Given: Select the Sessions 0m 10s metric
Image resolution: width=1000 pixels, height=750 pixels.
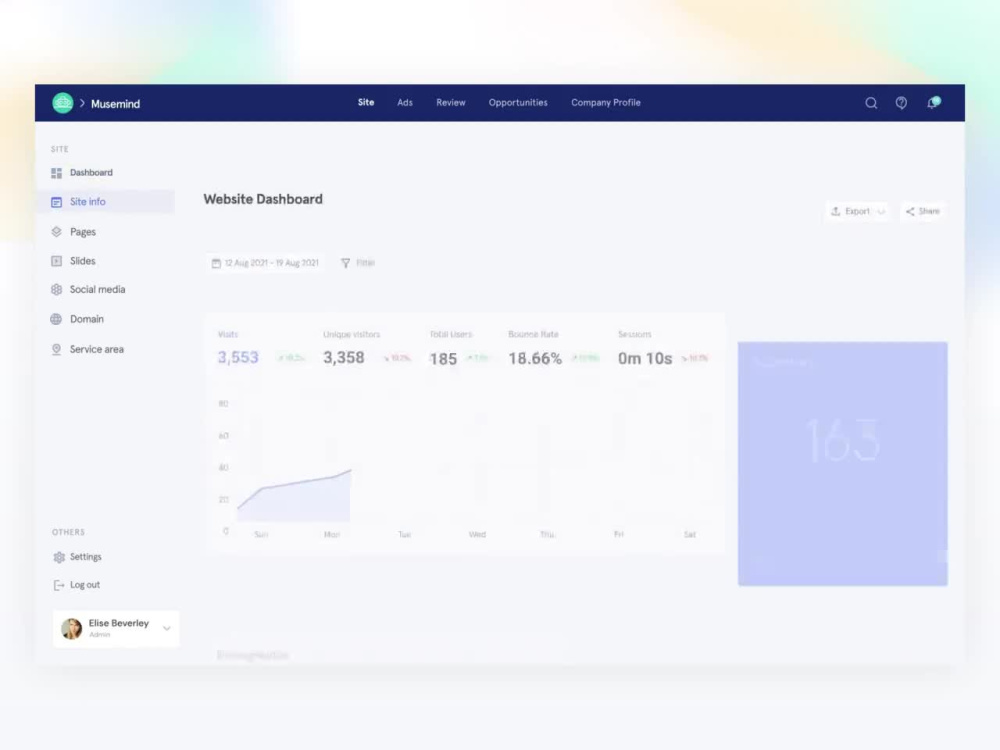Looking at the screenshot, I should [x=663, y=349].
